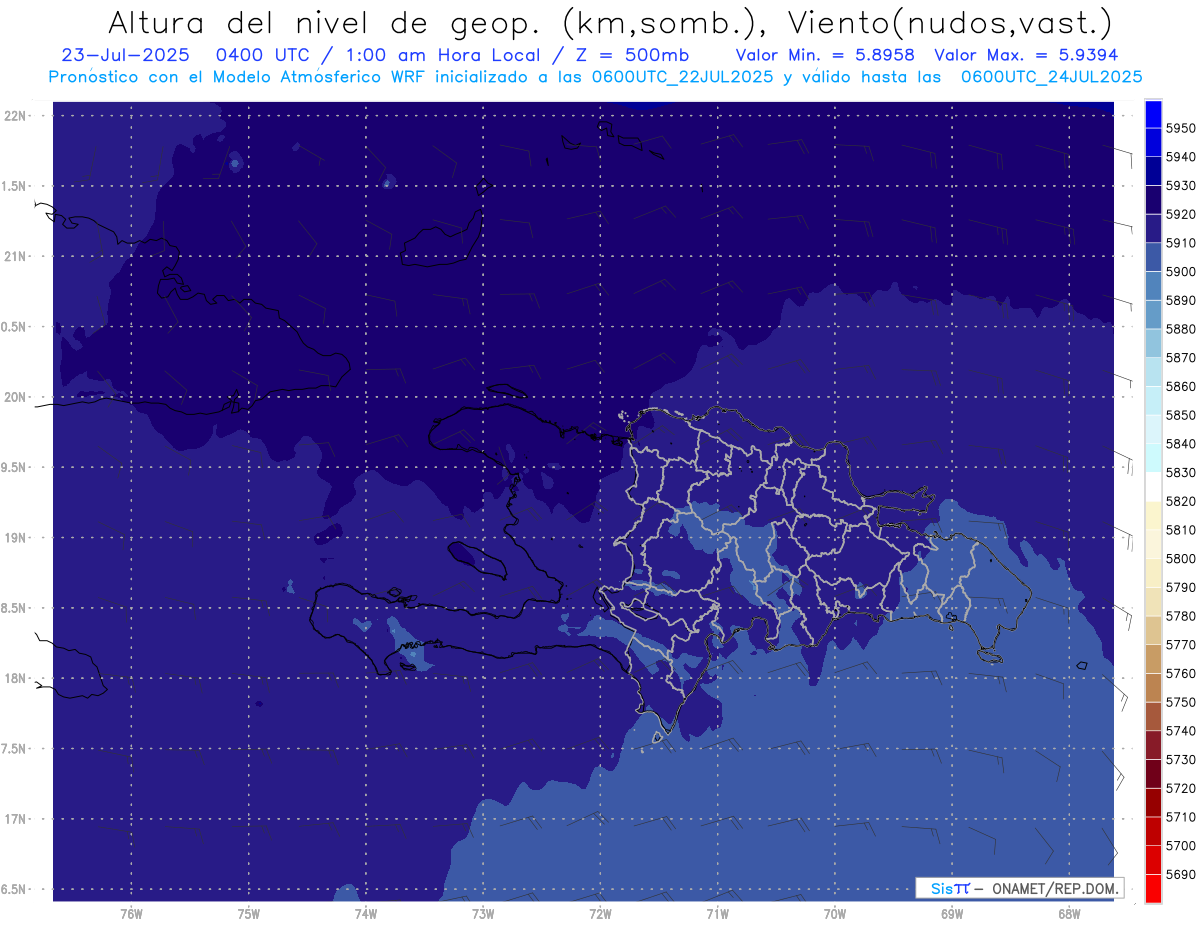Click the '7.5N' latitude label

coord(14,749)
